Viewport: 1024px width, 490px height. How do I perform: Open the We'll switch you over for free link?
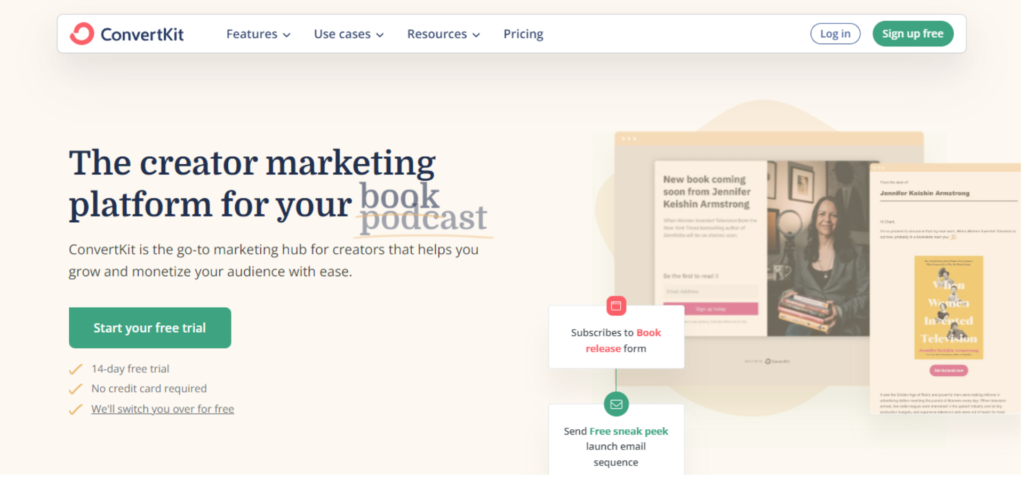click(163, 409)
